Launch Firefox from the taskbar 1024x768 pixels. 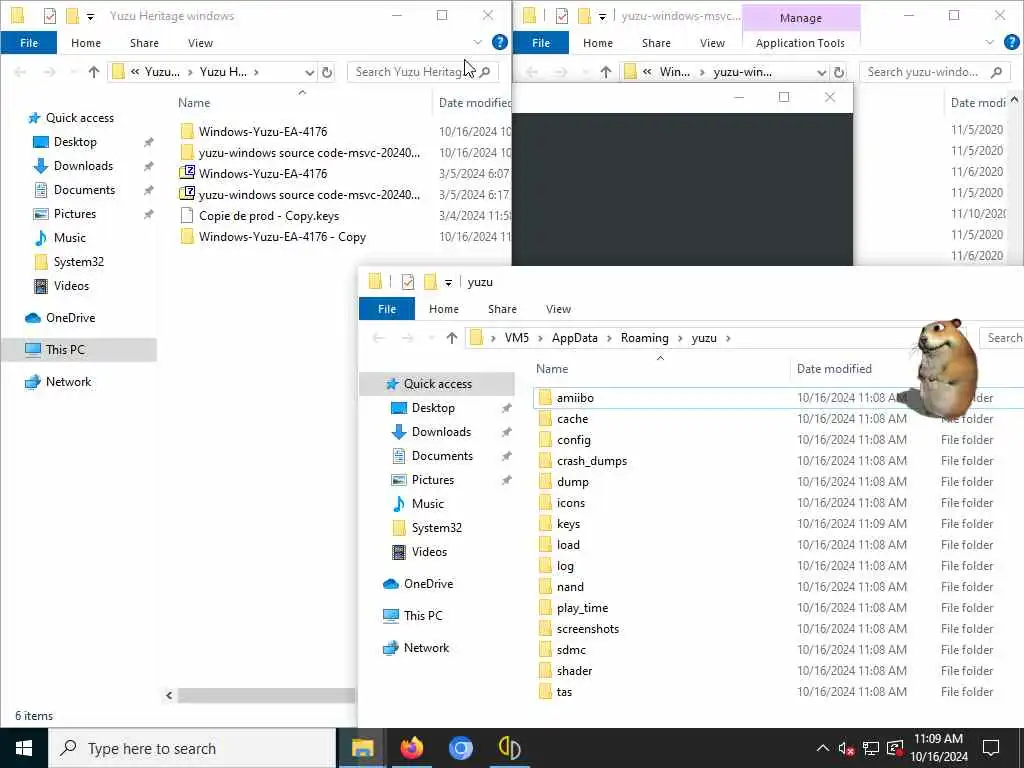coord(411,748)
